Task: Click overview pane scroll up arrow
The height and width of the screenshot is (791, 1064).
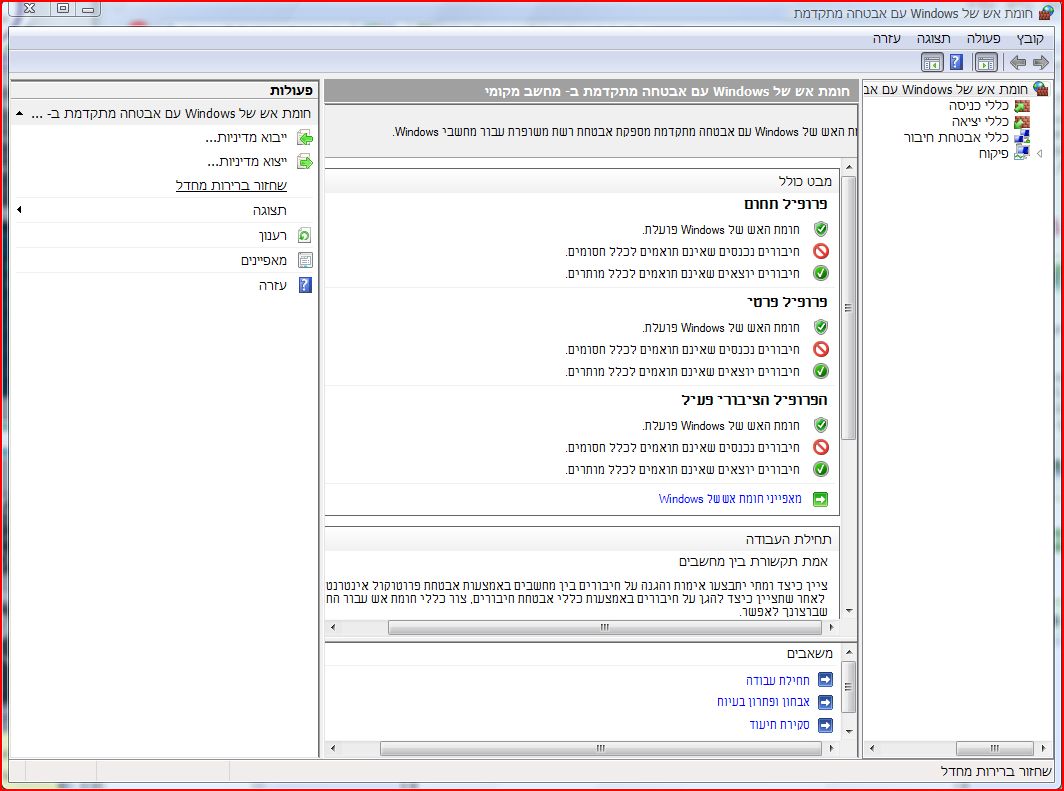Action: 848,167
